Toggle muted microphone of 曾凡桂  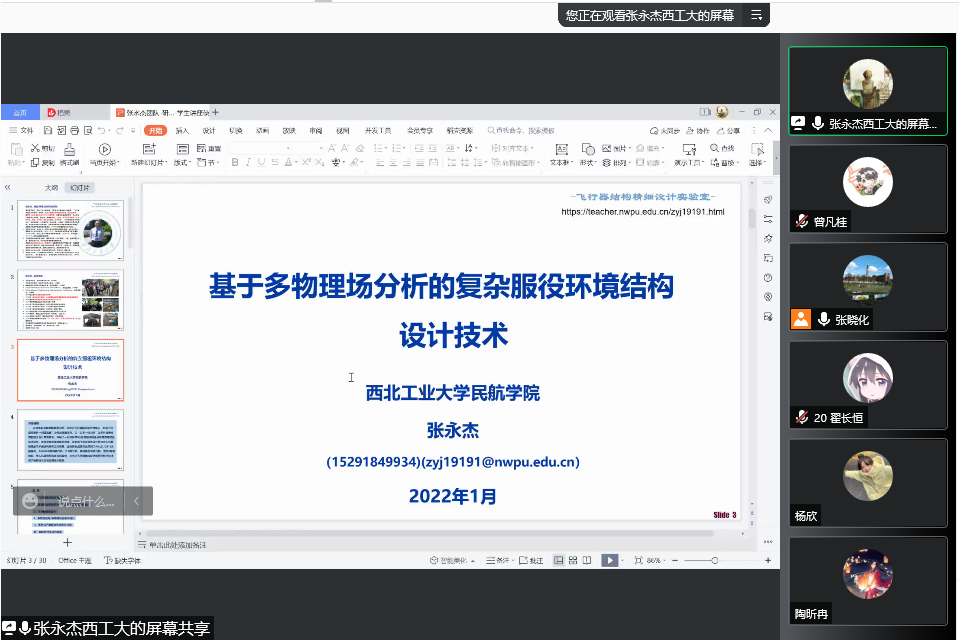coord(801,222)
